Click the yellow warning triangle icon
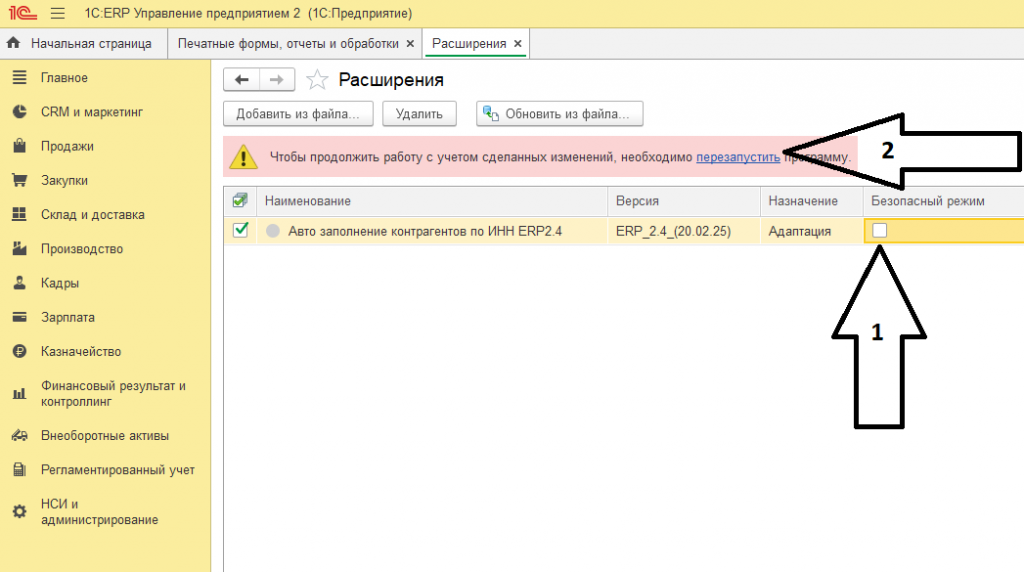The image size is (1024, 572). pos(243,157)
